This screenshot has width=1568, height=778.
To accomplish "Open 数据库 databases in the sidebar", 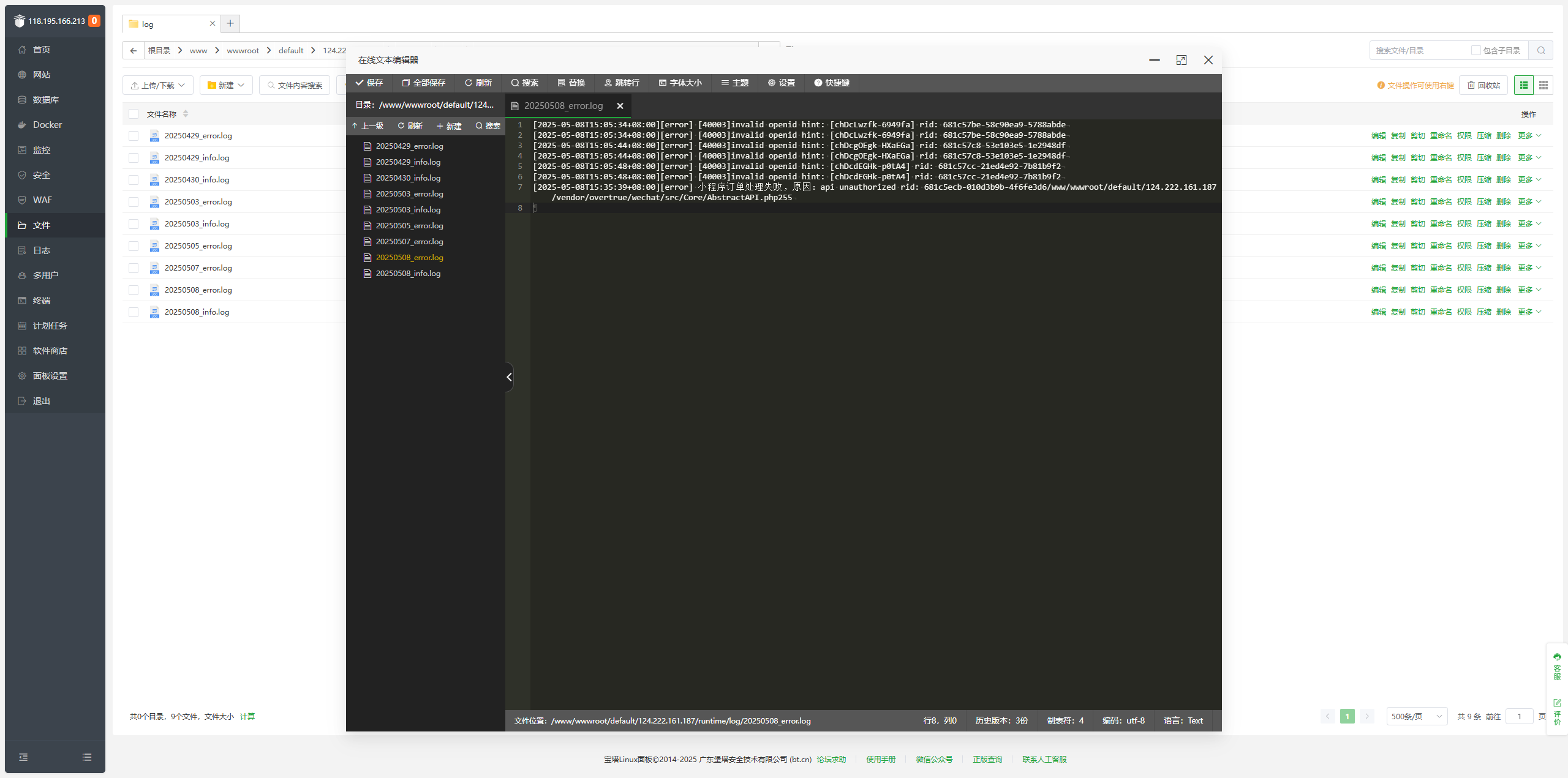I will click(55, 100).
